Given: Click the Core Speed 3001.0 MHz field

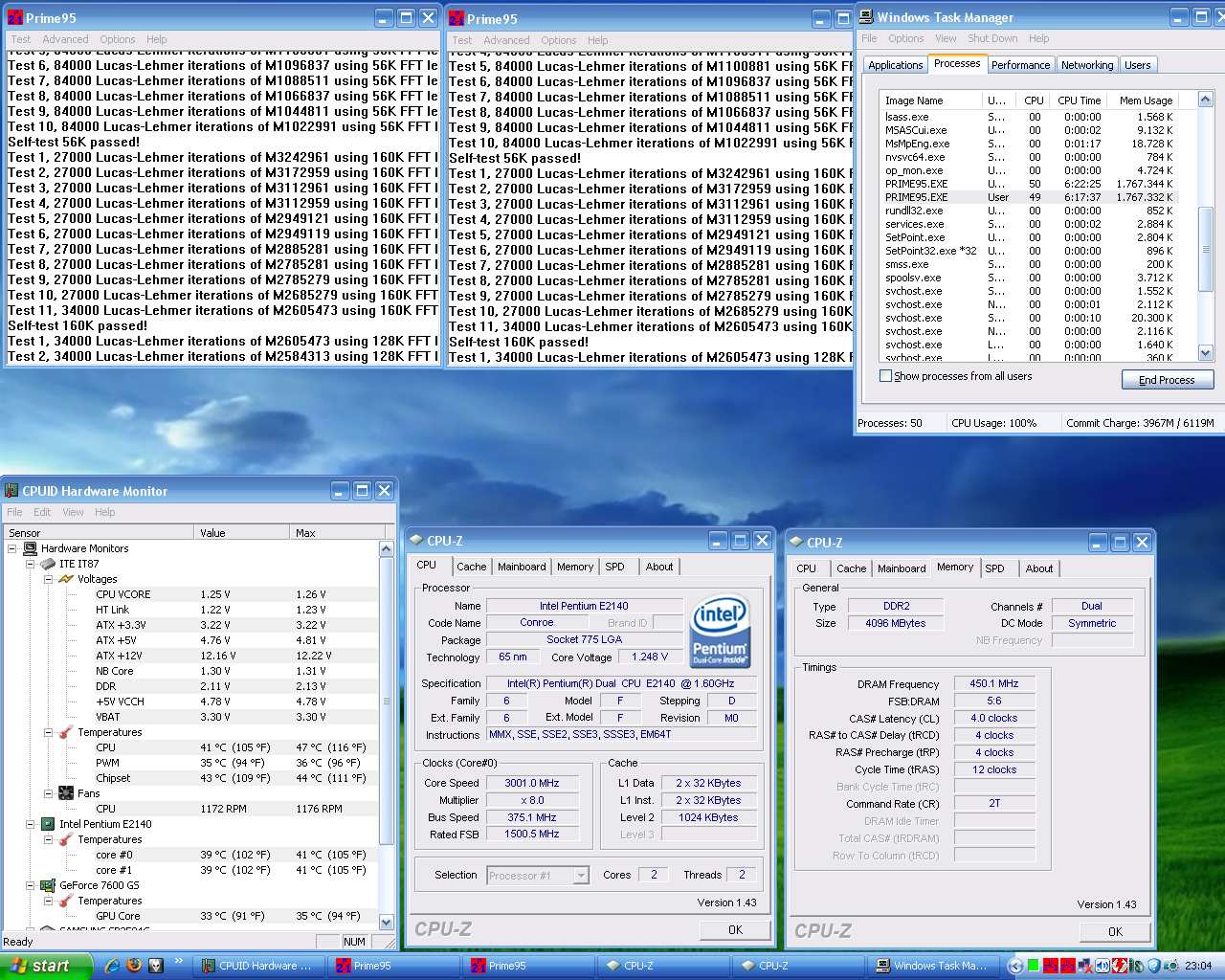Looking at the screenshot, I should [x=532, y=783].
